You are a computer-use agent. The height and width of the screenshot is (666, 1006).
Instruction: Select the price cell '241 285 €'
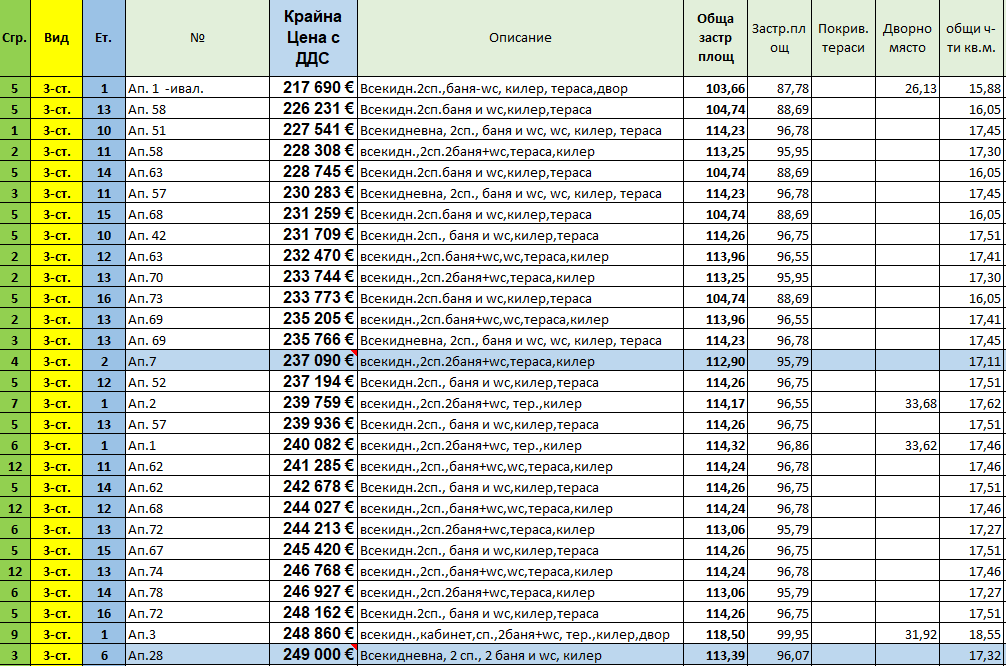[x=313, y=466]
